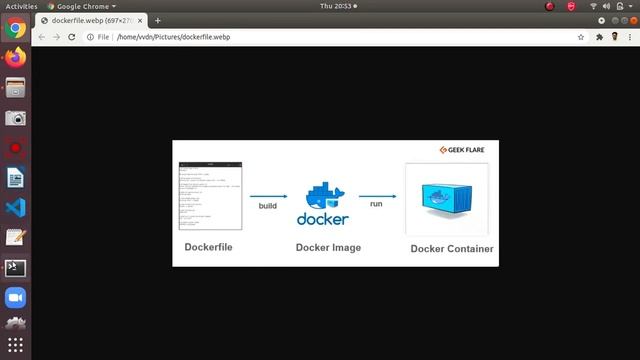Open Terminal from the dock

pos(16,268)
